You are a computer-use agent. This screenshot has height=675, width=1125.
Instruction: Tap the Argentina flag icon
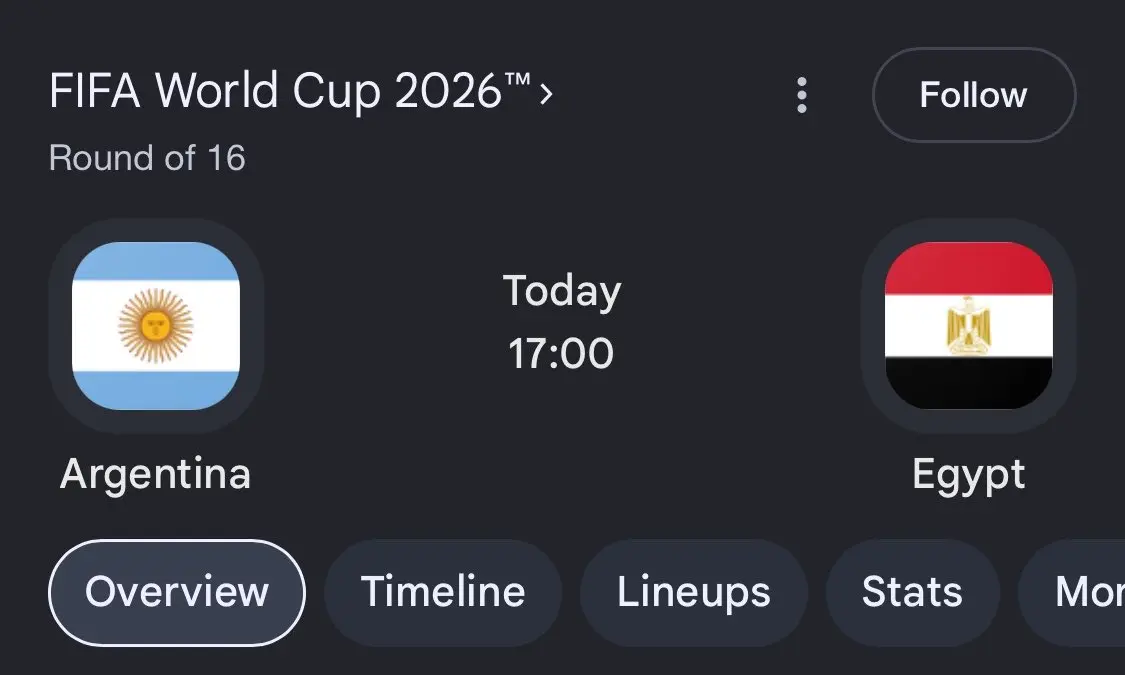pos(156,326)
